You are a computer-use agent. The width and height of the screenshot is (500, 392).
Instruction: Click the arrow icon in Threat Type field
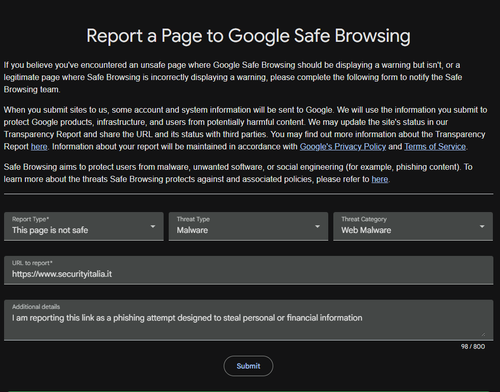point(317,227)
